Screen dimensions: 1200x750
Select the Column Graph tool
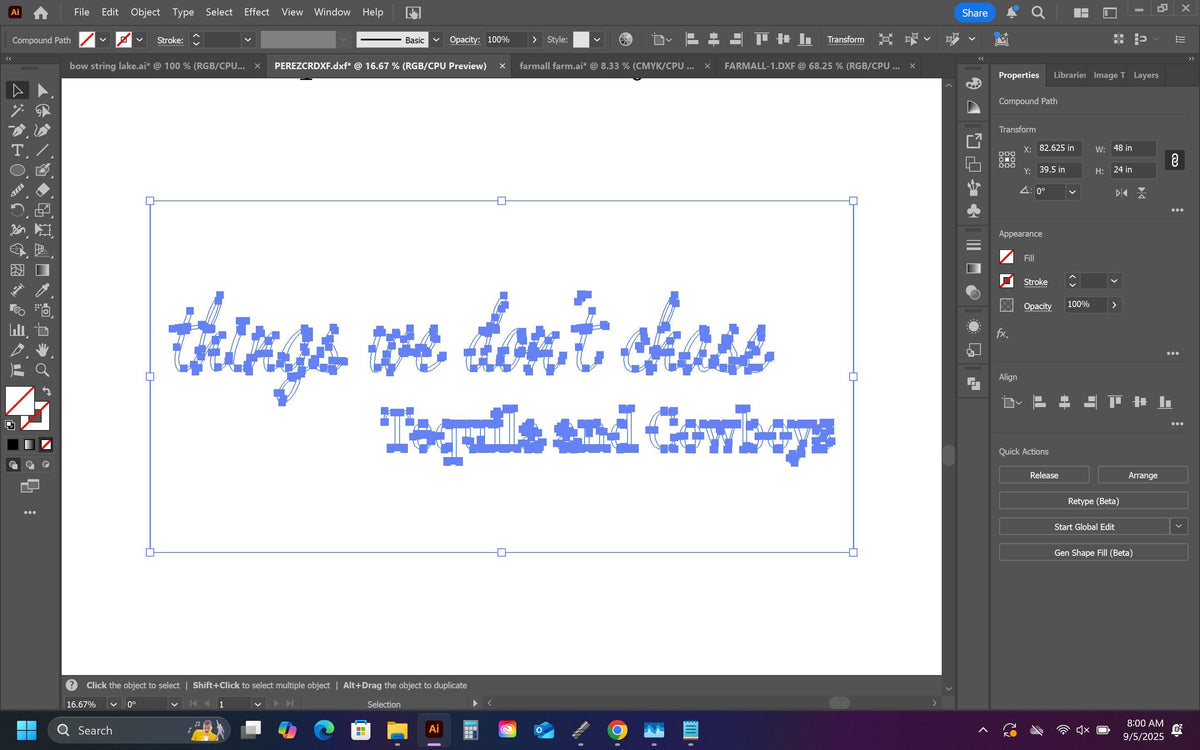pyautogui.click(x=17, y=330)
